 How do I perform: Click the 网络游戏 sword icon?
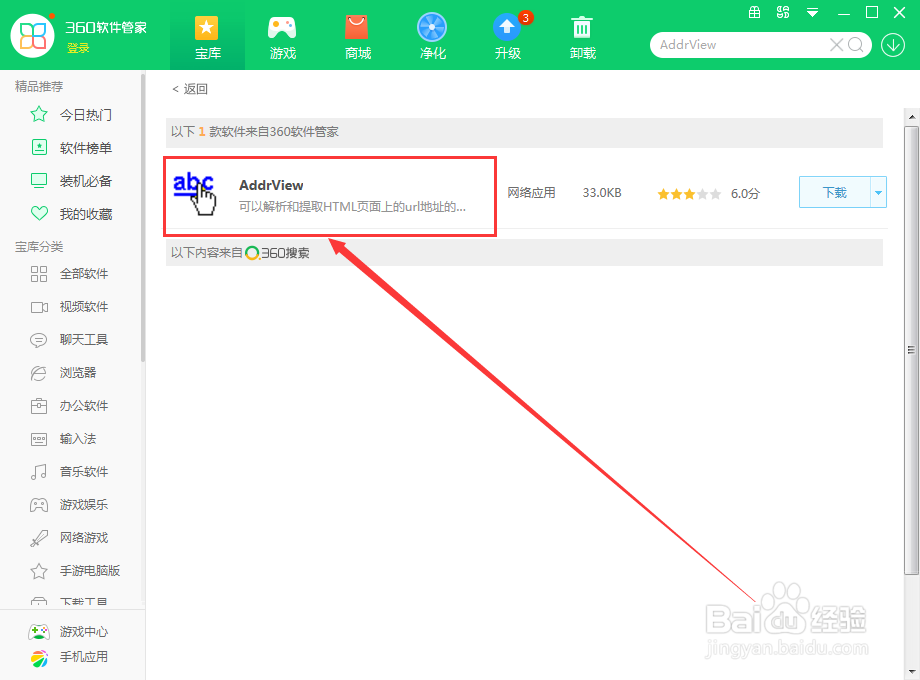(x=39, y=538)
